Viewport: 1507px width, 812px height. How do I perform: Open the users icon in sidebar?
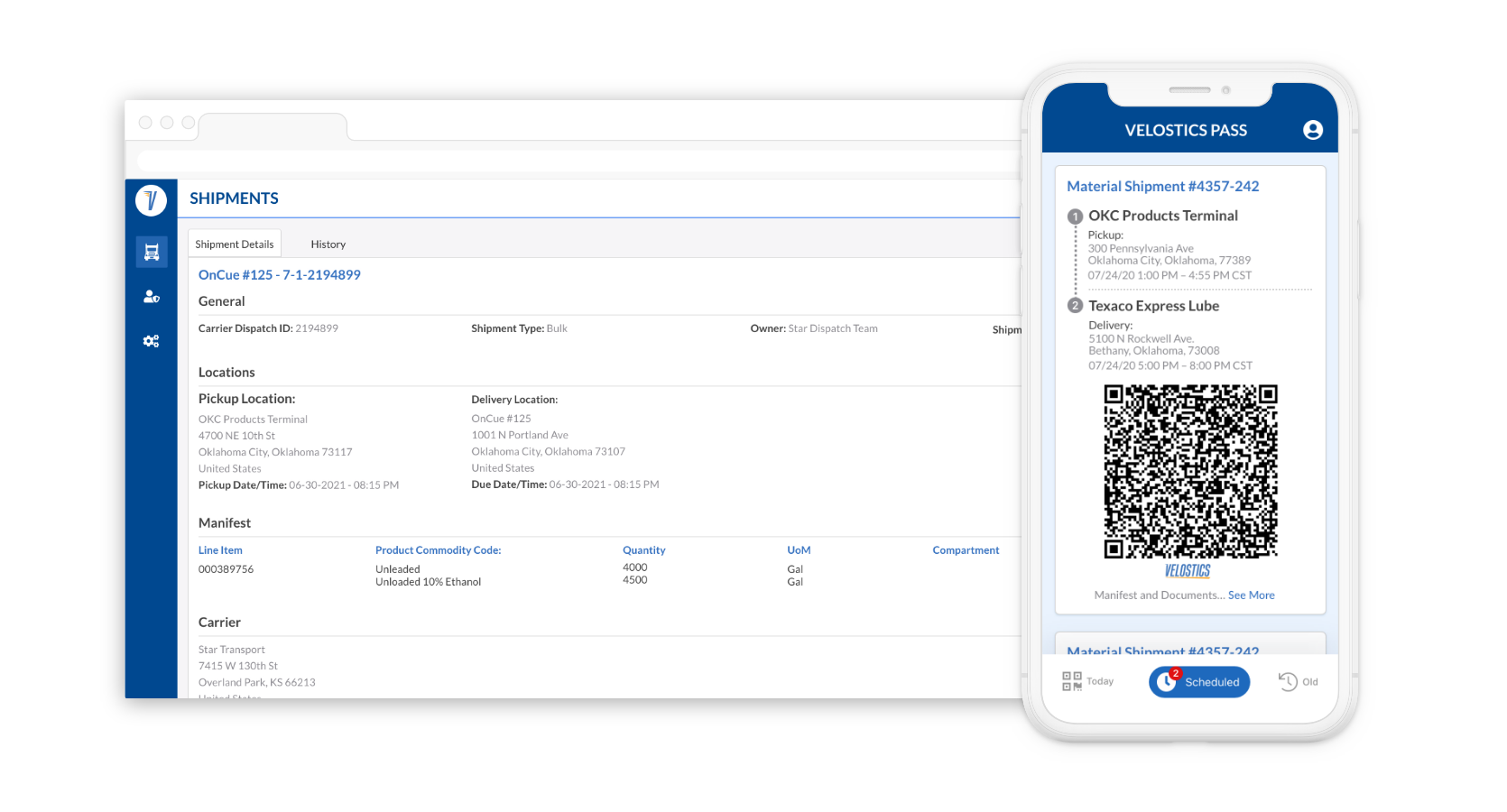(152, 296)
